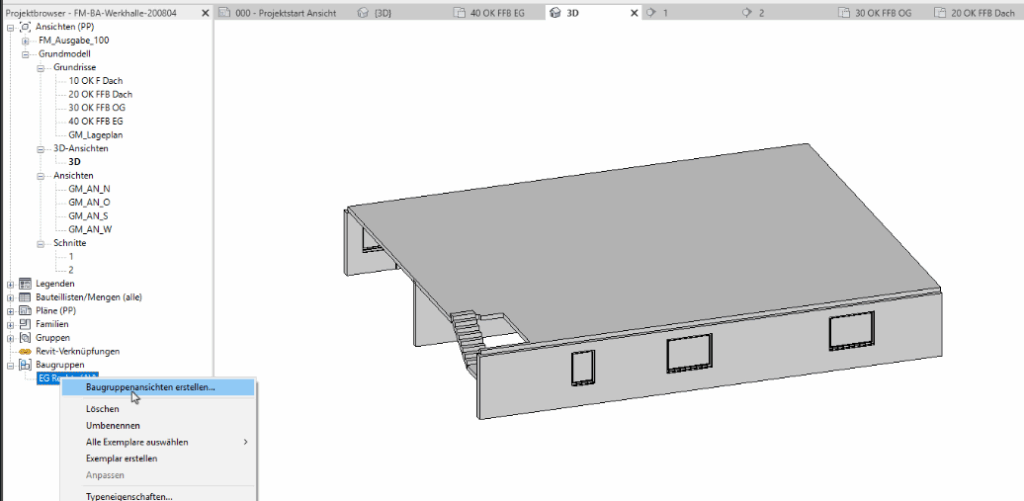Click the Familien icon in browser
This screenshot has height=501, width=1024.
point(25,325)
